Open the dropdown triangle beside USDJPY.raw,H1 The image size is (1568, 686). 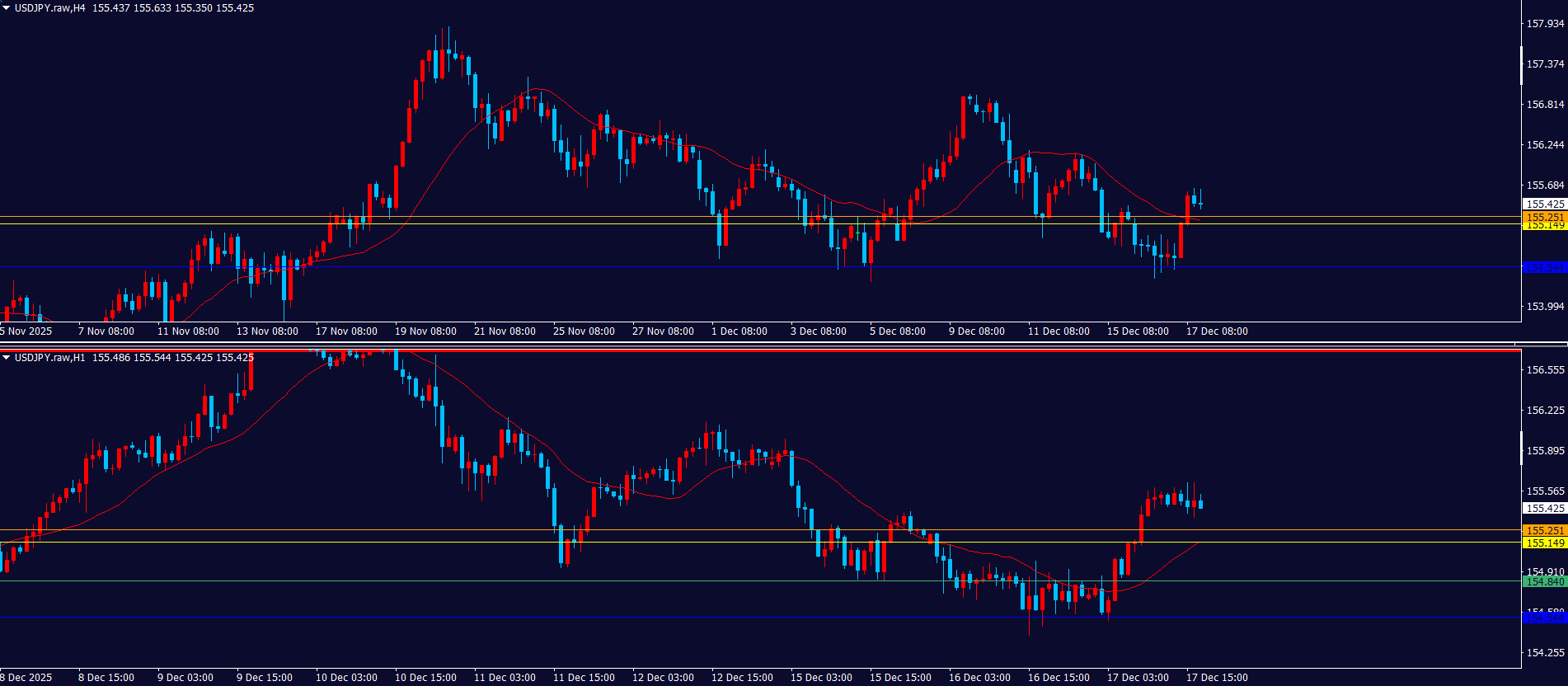click(x=7, y=358)
